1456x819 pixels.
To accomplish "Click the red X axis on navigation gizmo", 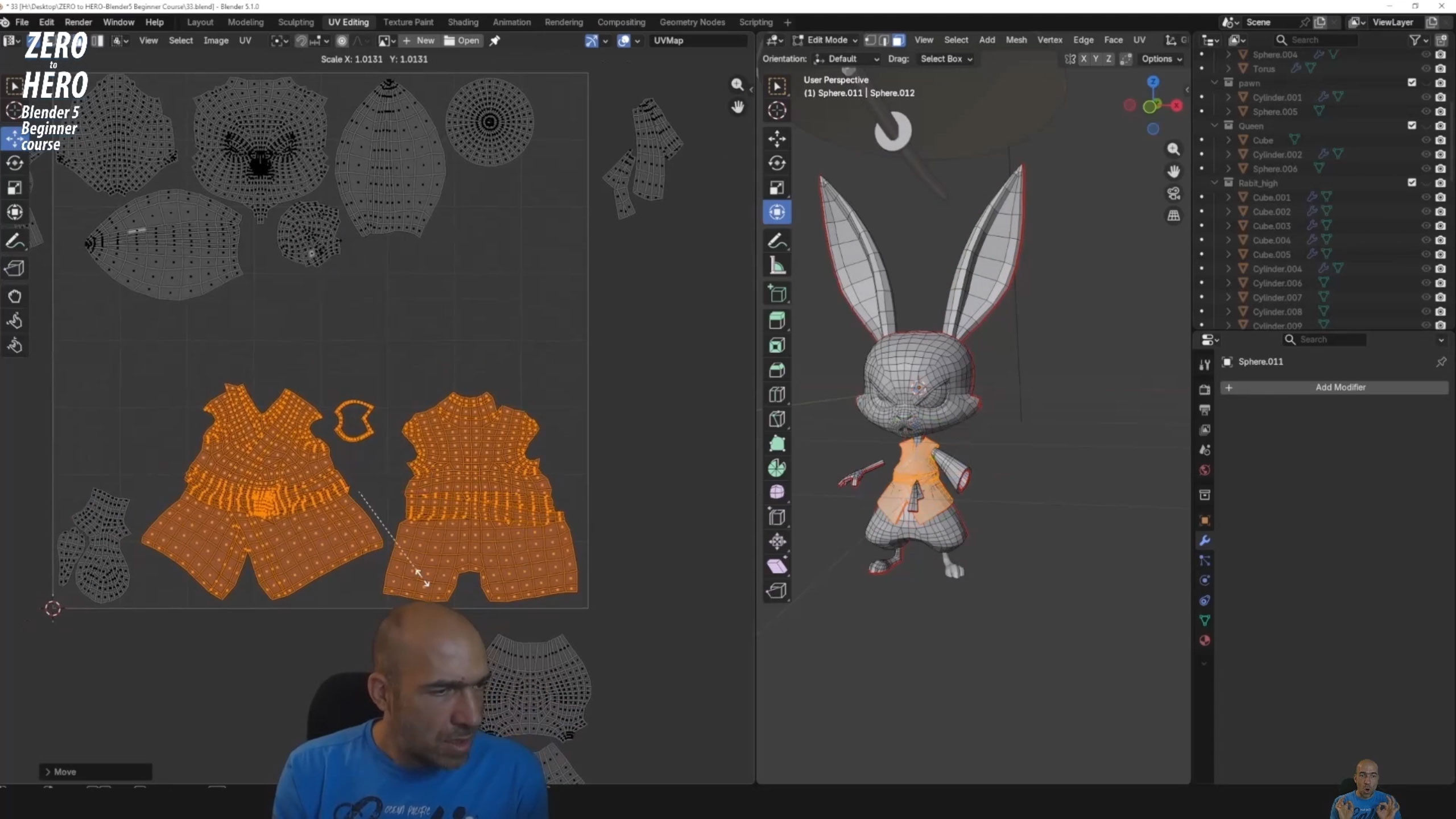I will (1176, 106).
